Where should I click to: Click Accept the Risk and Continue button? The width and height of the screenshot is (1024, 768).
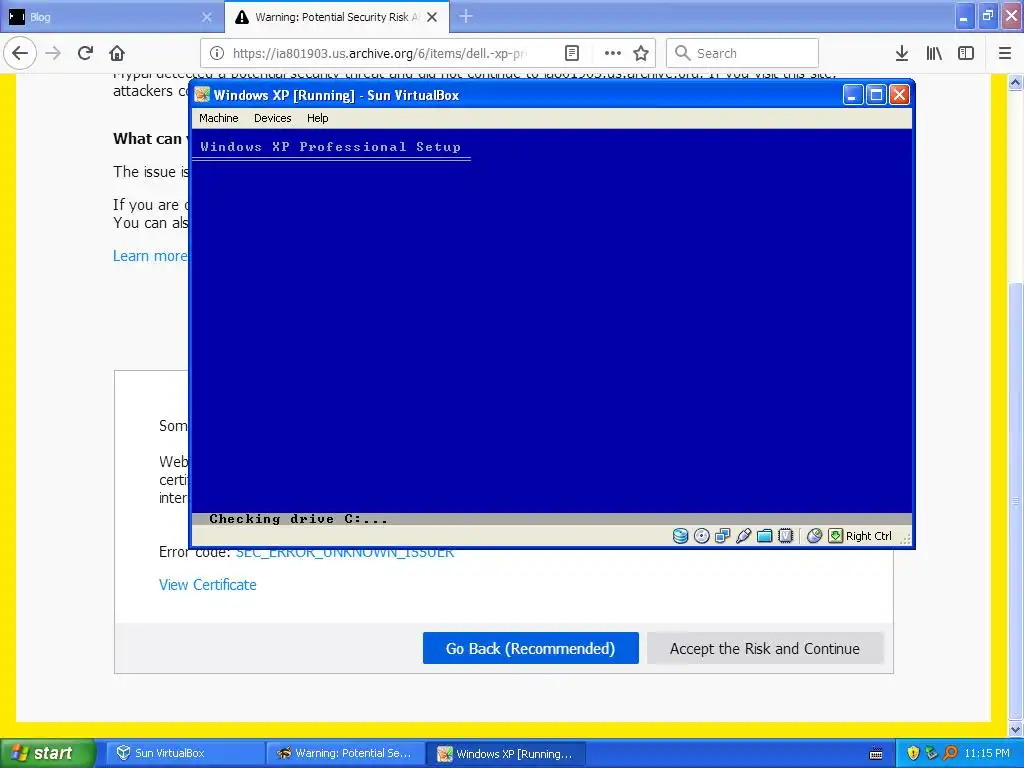(x=765, y=648)
